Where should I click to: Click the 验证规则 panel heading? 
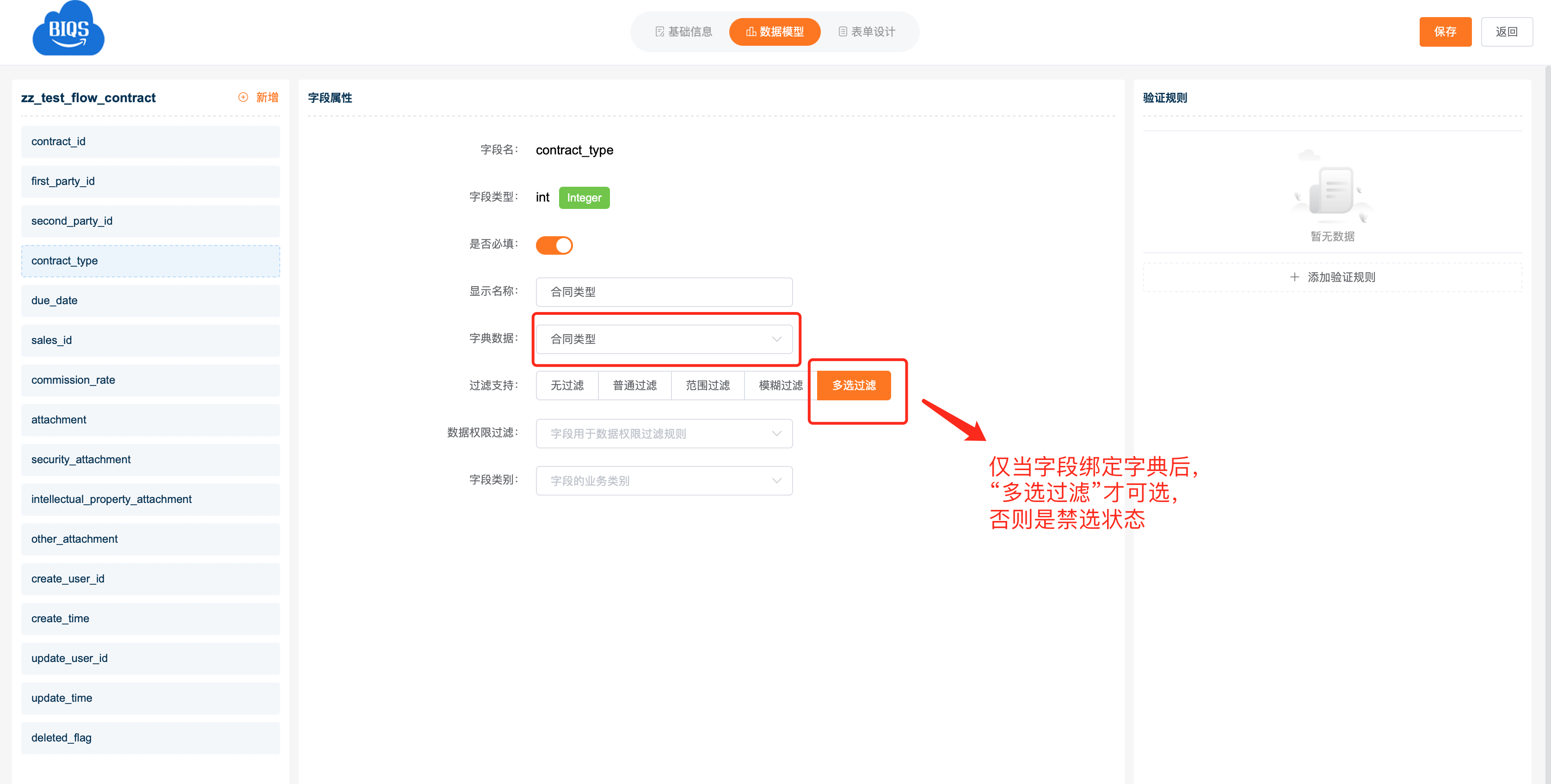[x=1165, y=98]
